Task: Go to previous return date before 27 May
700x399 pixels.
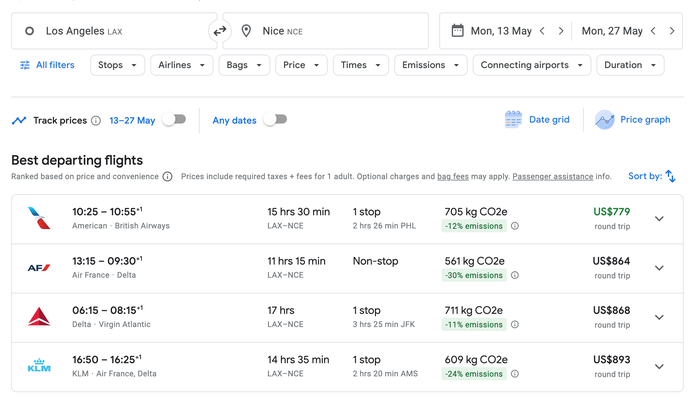Action: click(653, 31)
